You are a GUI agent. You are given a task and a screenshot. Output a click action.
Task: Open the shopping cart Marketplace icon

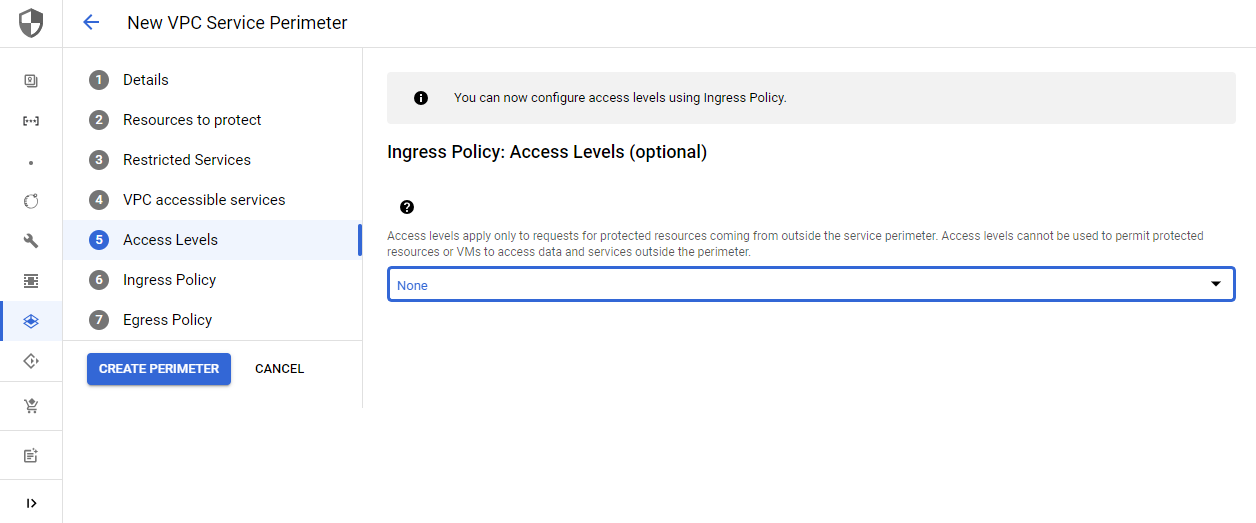click(31, 406)
